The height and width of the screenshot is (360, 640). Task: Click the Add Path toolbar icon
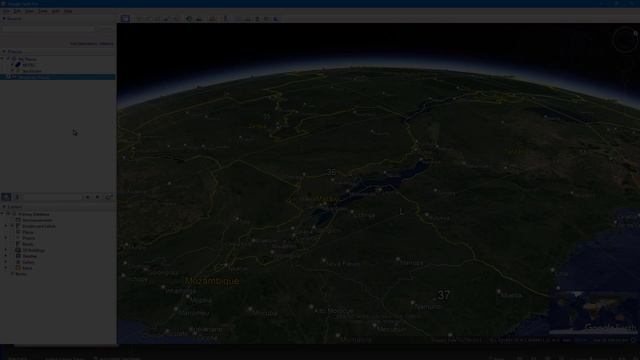click(157, 19)
